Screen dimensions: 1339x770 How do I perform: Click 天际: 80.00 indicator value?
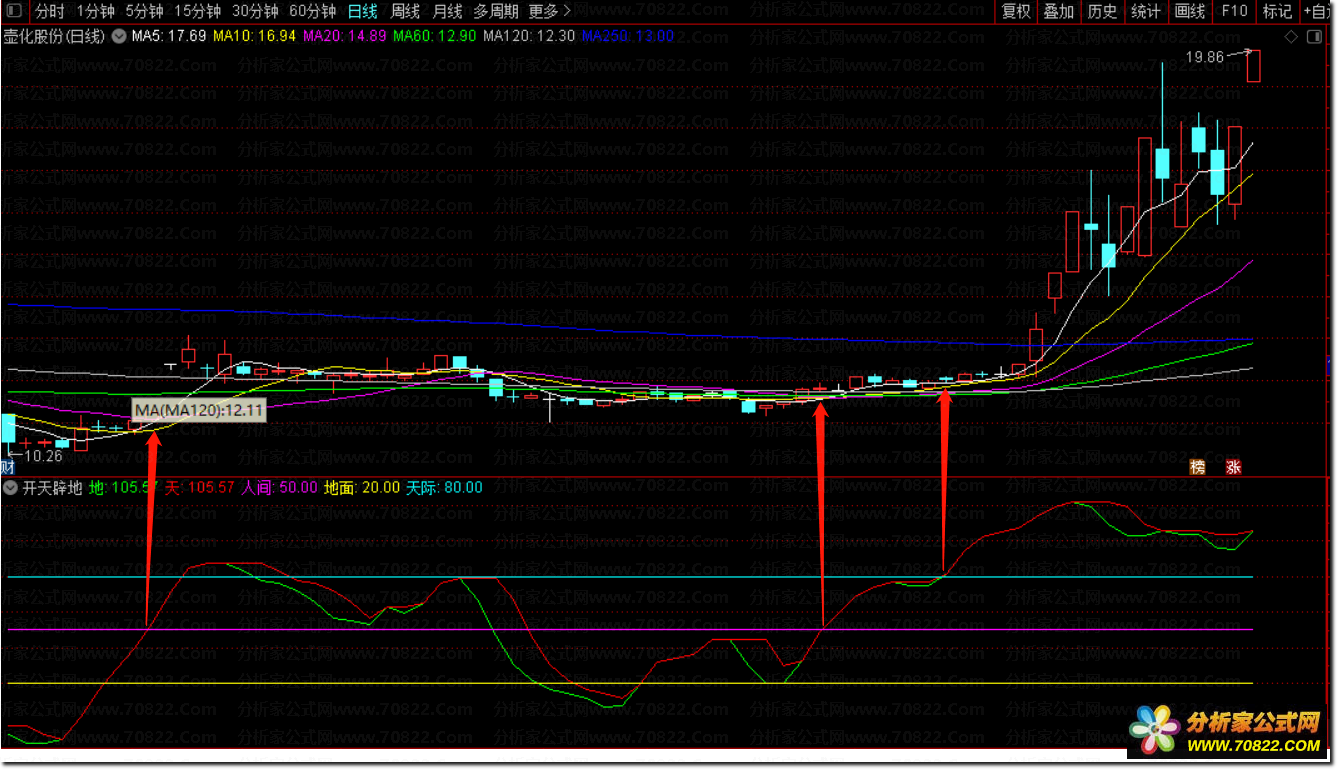click(443, 488)
